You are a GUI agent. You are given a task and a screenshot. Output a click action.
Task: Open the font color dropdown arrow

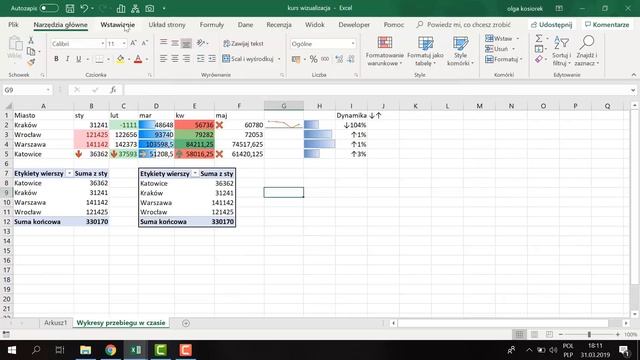147,60
